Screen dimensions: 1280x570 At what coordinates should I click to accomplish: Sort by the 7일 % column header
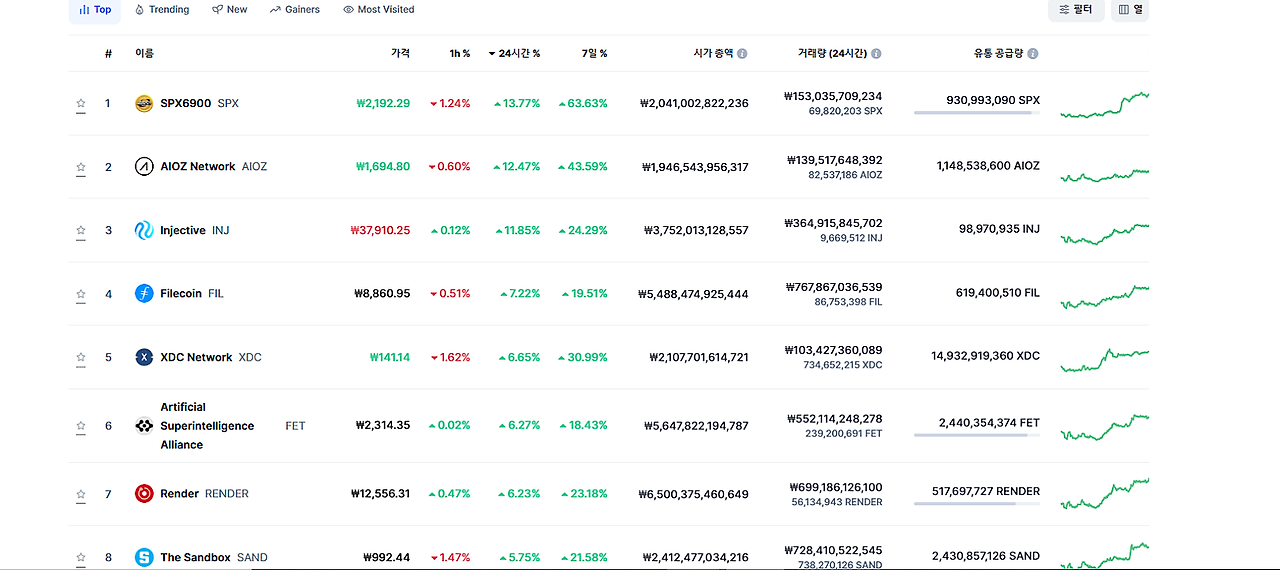coord(594,54)
